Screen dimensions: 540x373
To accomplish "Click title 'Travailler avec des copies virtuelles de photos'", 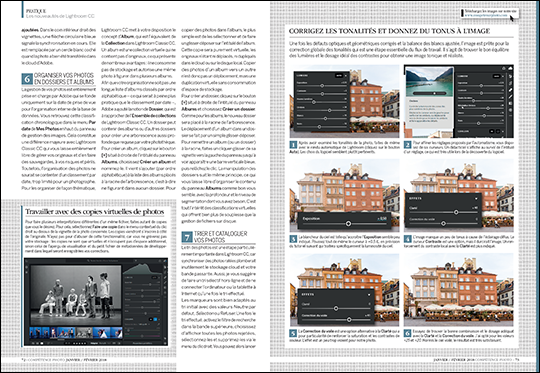I will coord(95,211).
